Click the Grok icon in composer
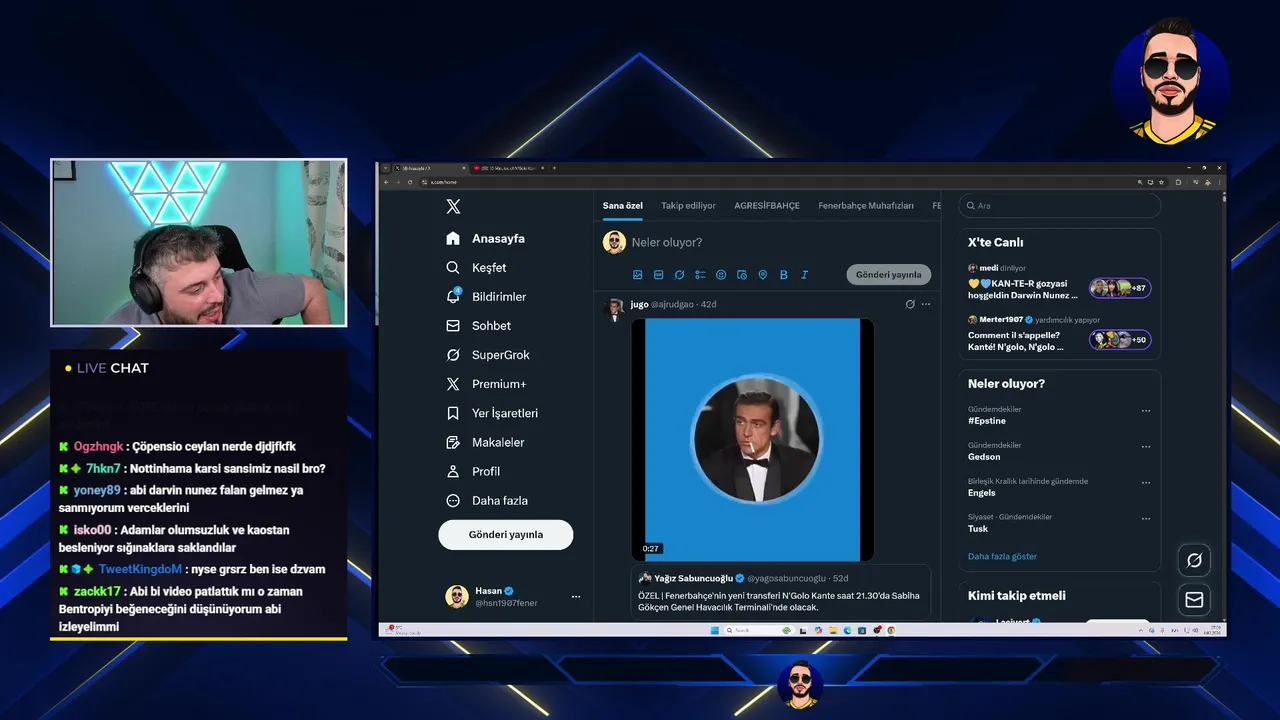The width and height of the screenshot is (1280, 720). [679, 274]
